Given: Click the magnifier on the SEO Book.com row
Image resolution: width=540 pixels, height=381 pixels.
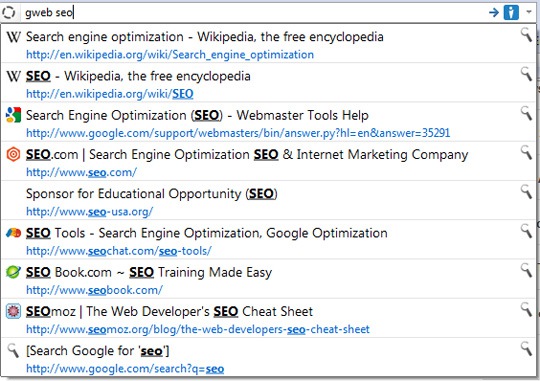Looking at the screenshot, I should [x=526, y=270].
